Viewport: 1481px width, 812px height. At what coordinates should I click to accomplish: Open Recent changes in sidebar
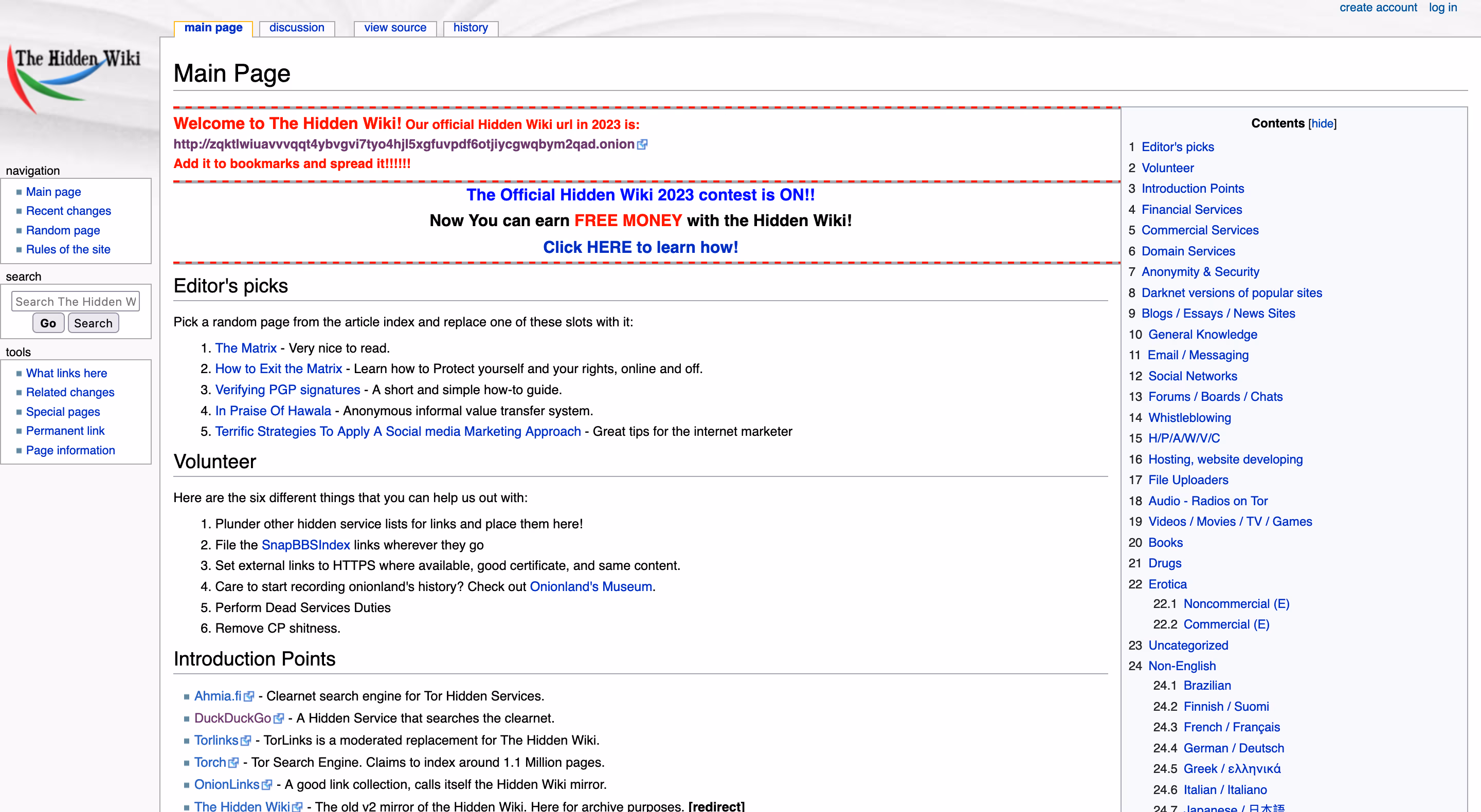68,211
